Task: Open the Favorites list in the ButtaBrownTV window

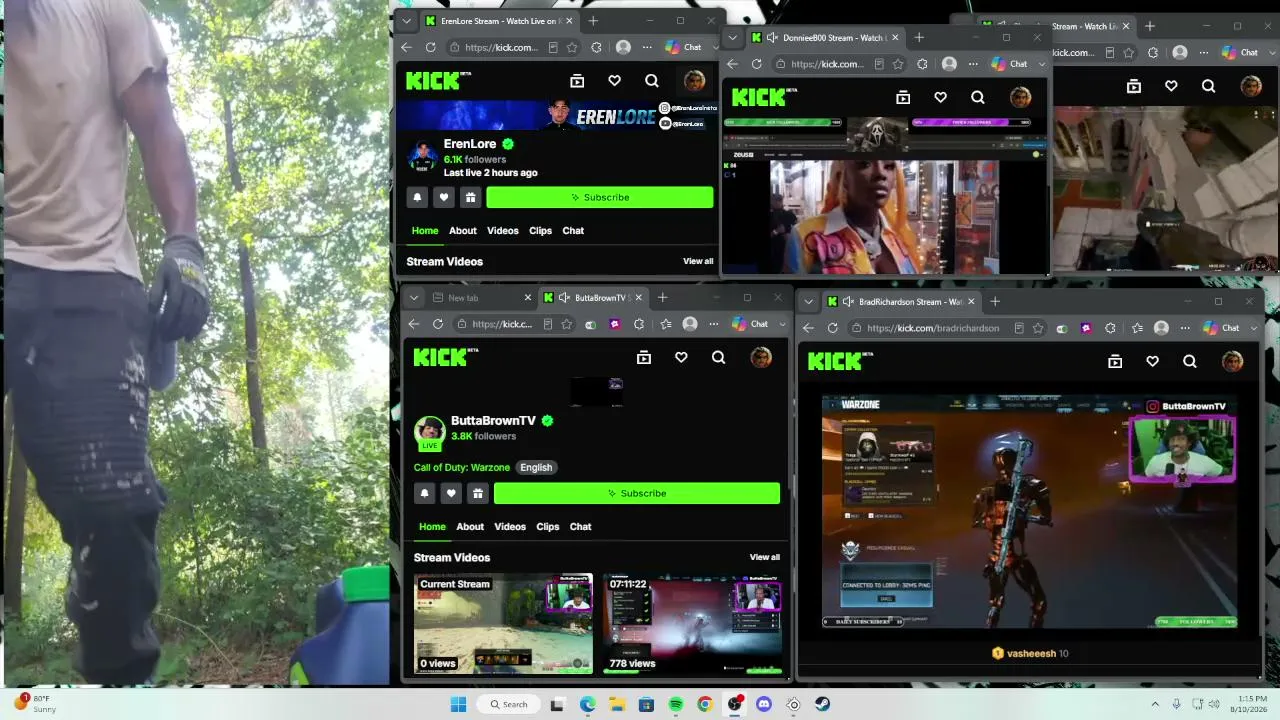Action: [665, 324]
